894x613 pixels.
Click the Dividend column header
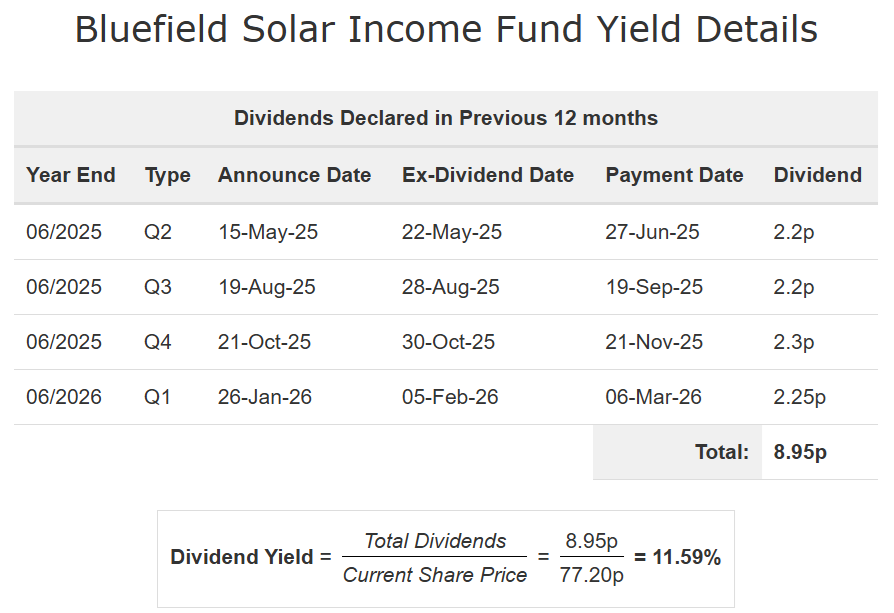(817, 175)
